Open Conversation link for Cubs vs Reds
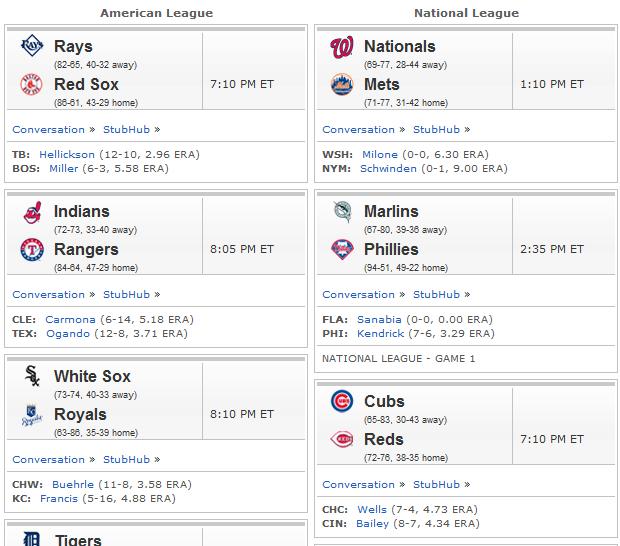Image resolution: width=620 pixels, height=546 pixels. [359, 485]
